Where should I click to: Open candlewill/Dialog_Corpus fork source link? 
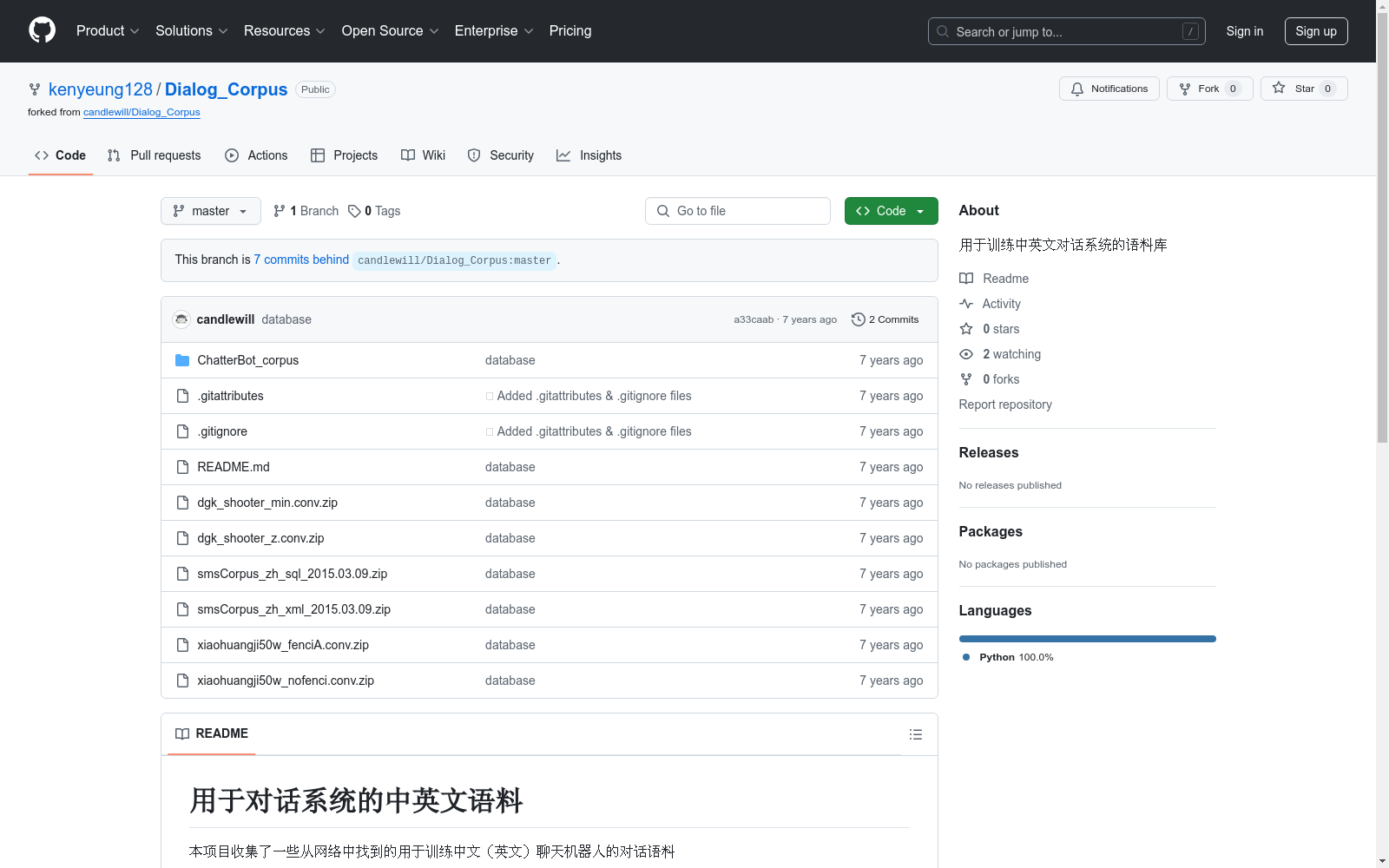142,112
